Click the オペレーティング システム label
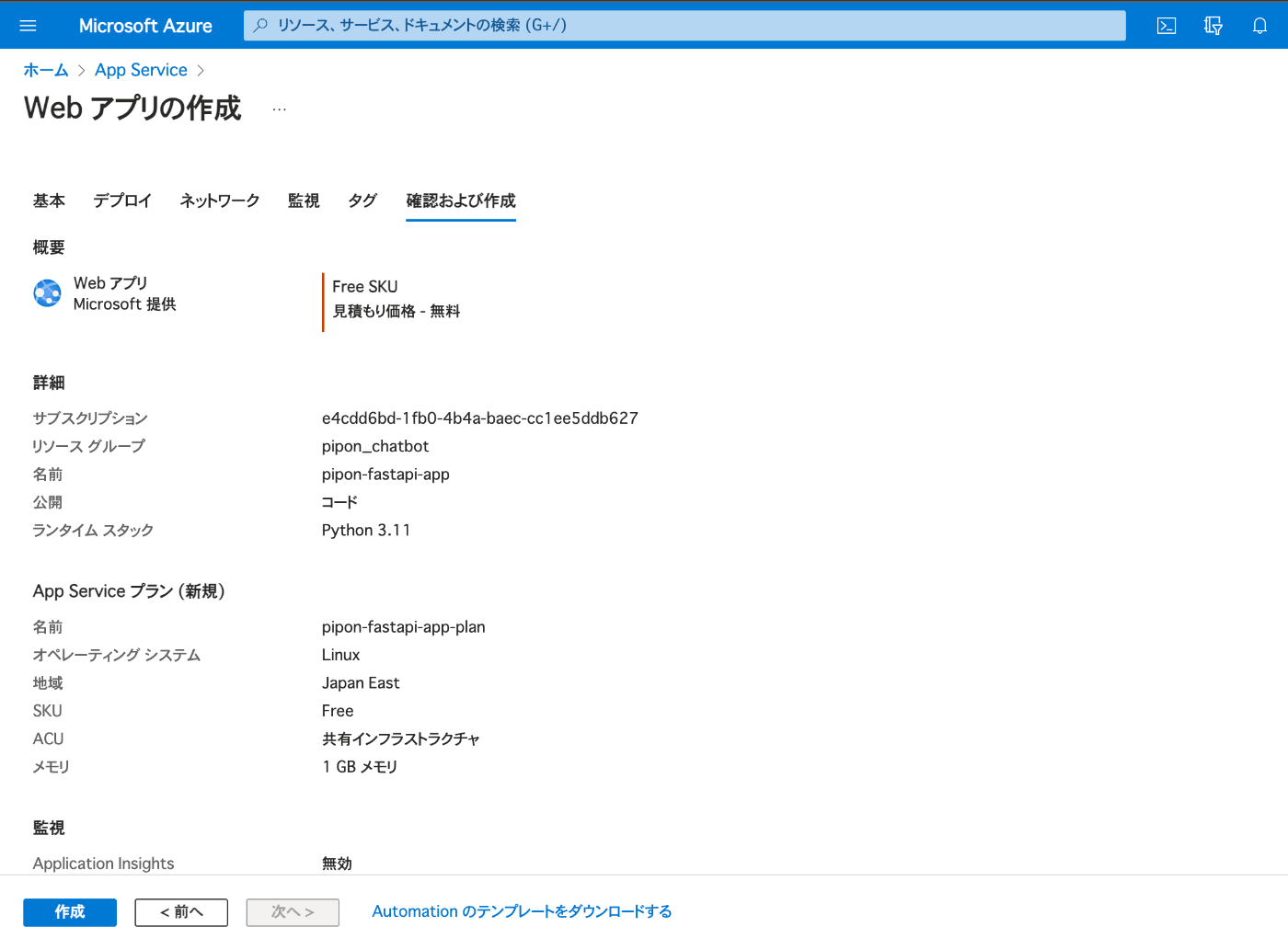 pos(117,655)
